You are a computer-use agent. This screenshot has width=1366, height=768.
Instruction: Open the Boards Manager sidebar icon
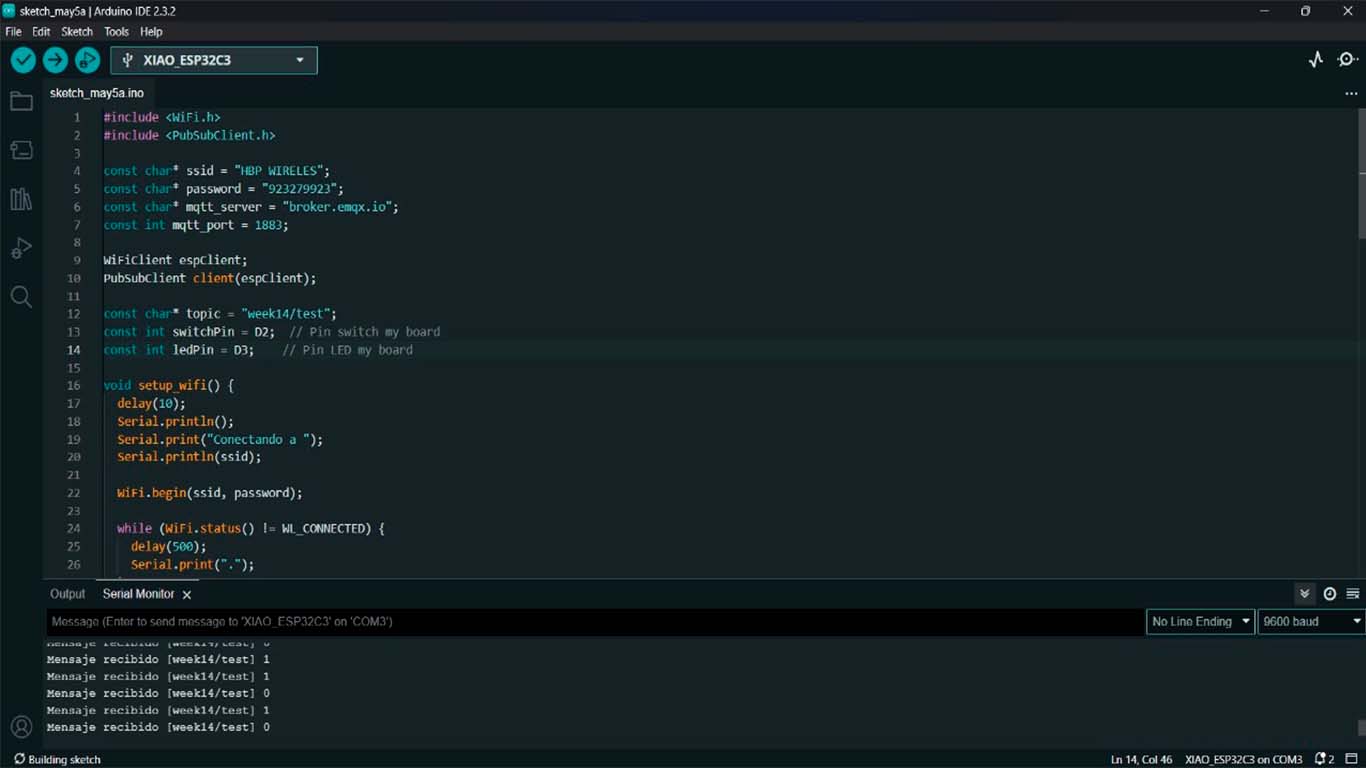click(x=21, y=150)
